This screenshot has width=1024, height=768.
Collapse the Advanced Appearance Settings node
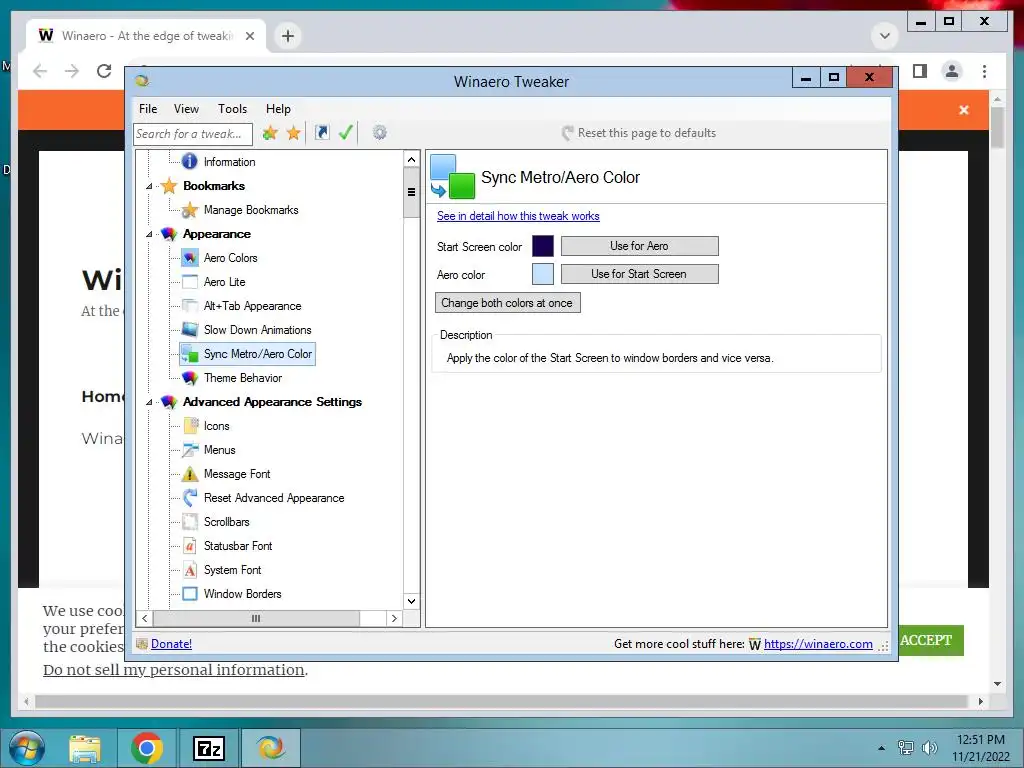[149, 402]
